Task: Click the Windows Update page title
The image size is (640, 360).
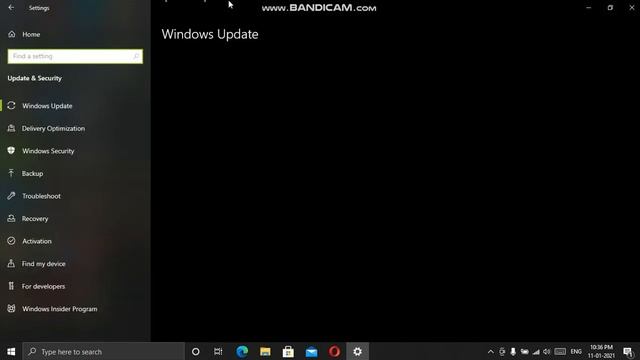Action: pyautogui.click(x=210, y=34)
